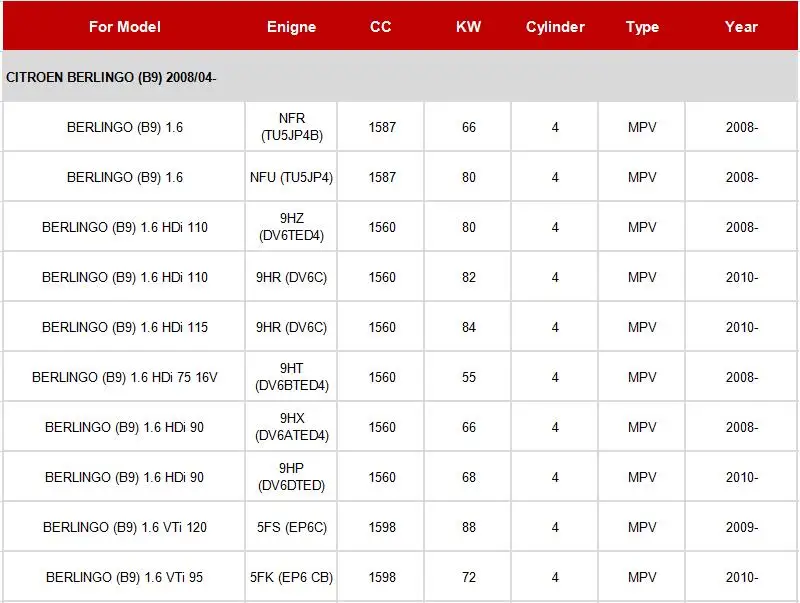Screen dimensions: 800x603
Task: Click the KW value '88'
Action: (468, 527)
